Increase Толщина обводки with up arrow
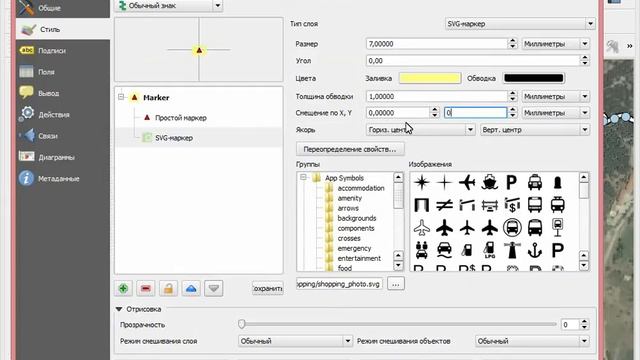640x360 pixels. (513, 93)
